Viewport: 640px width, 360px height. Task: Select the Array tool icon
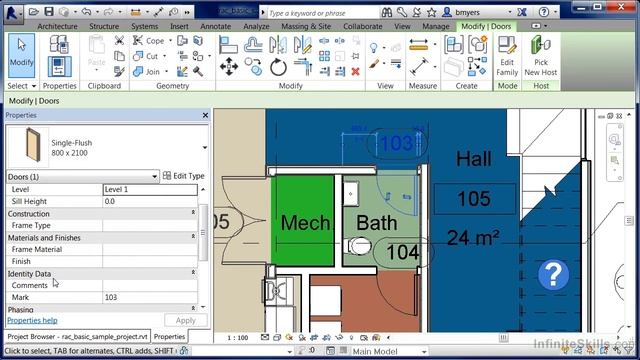pyautogui.click(x=324, y=56)
